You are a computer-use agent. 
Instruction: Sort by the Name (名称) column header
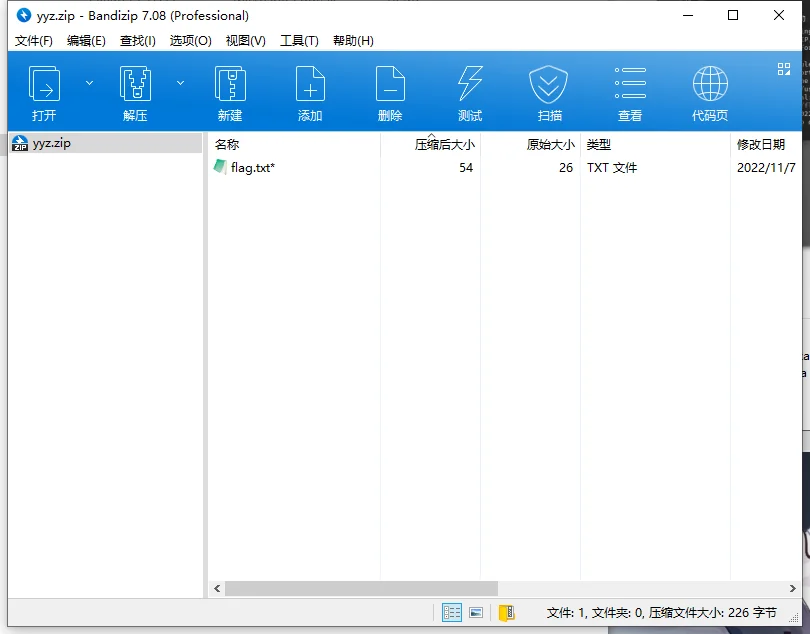point(228,145)
